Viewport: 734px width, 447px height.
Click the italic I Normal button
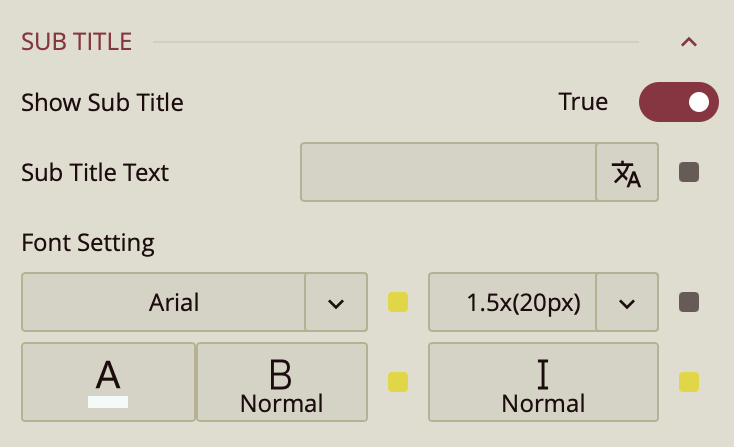click(x=543, y=383)
